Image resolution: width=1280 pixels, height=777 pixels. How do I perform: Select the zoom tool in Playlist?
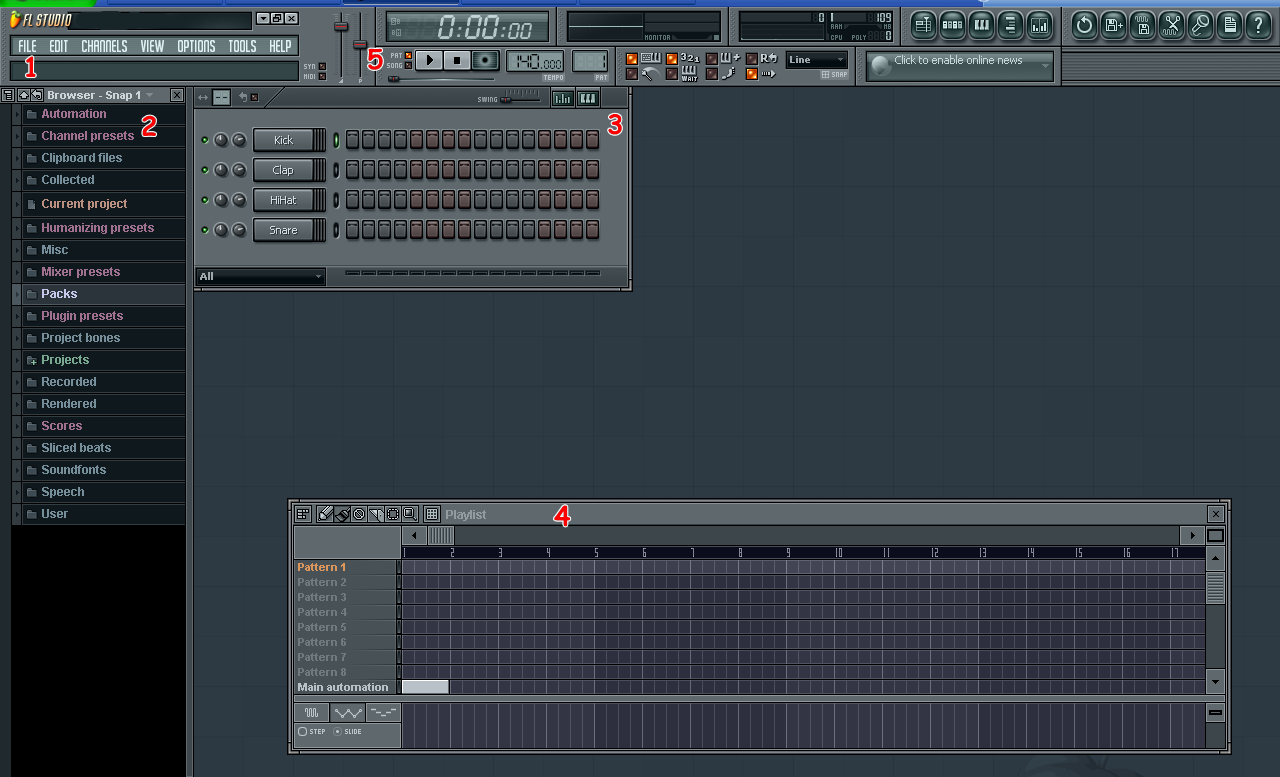[x=409, y=514]
